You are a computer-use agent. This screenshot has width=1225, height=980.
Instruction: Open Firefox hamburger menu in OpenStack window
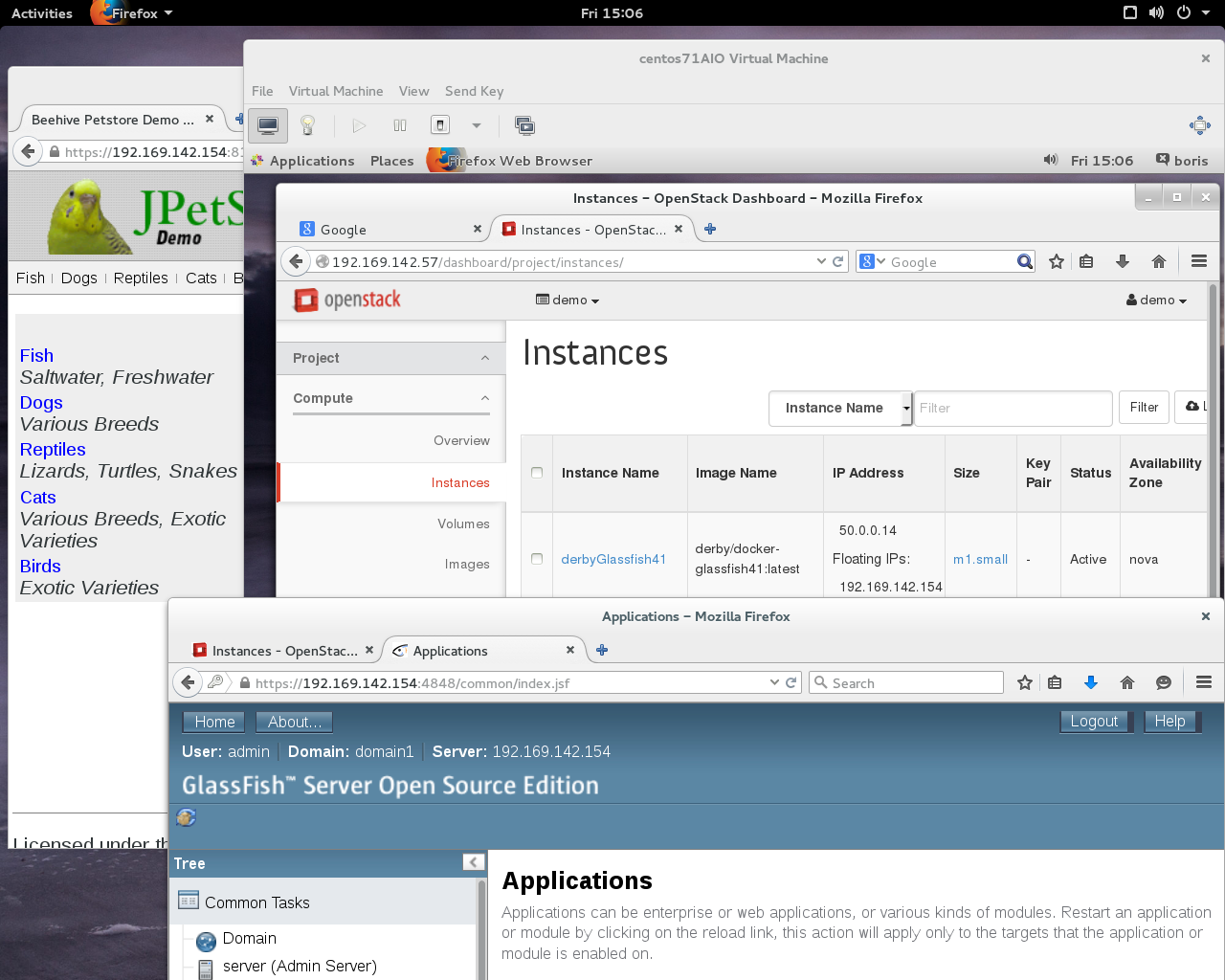click(1199, 261)
